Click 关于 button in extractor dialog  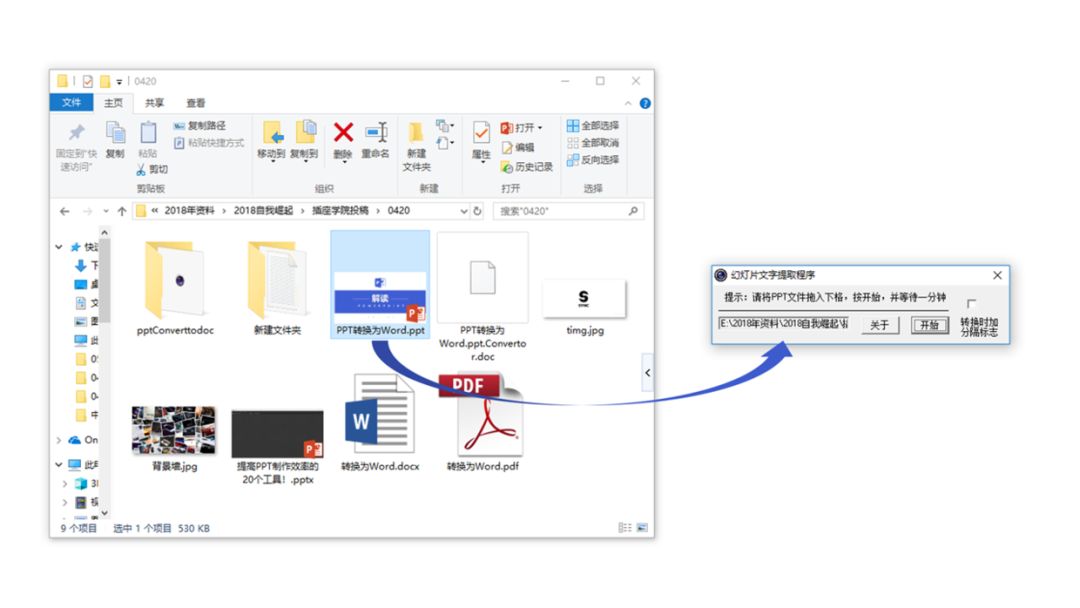(x=880, y=325)
